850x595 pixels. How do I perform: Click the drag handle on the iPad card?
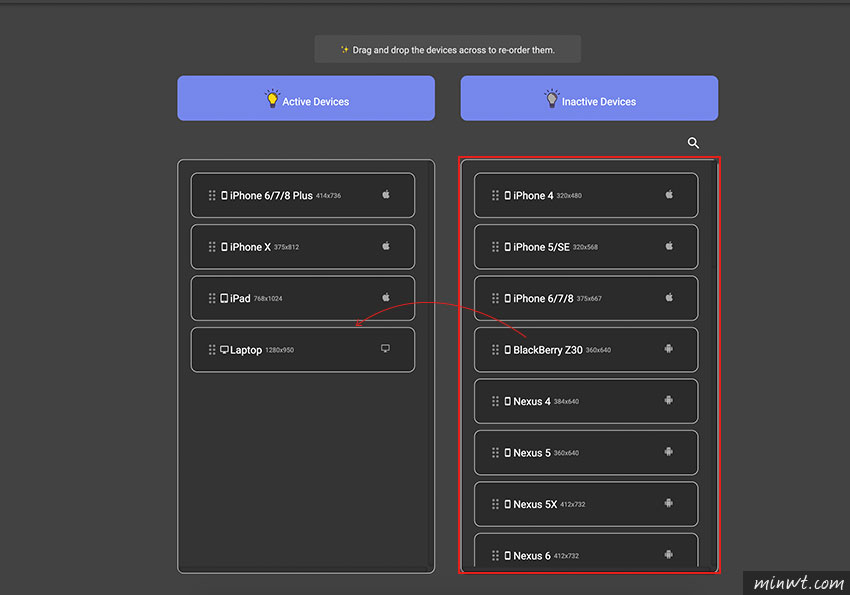coord(212,299)
